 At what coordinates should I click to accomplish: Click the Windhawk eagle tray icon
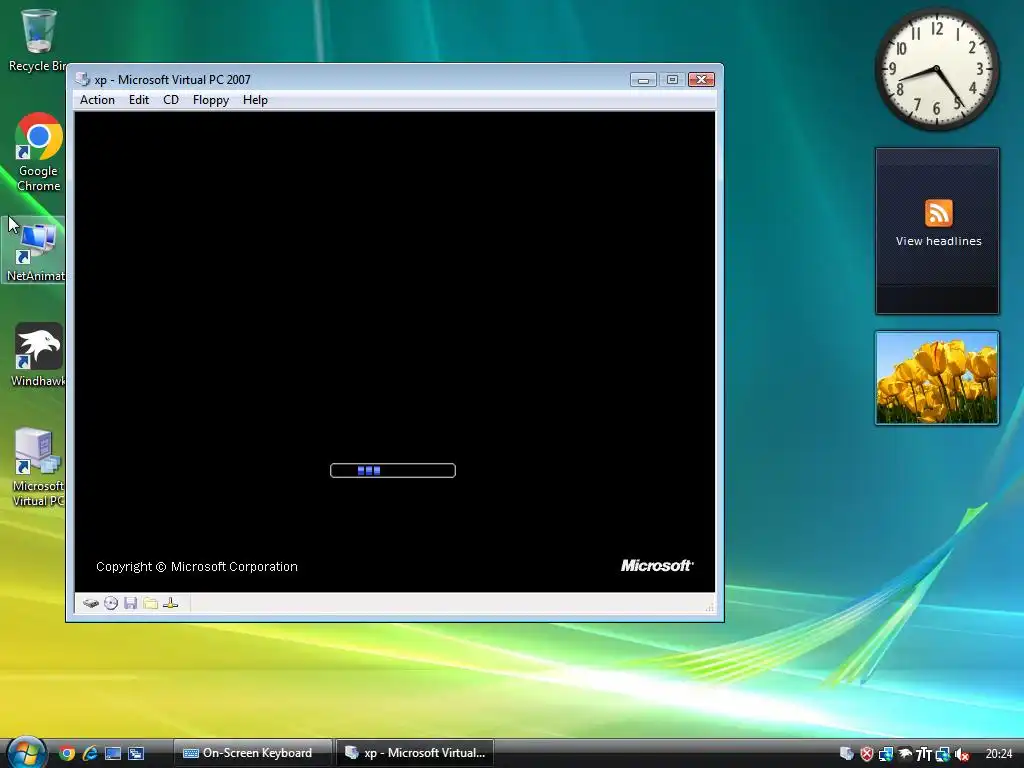pos(904,754)
